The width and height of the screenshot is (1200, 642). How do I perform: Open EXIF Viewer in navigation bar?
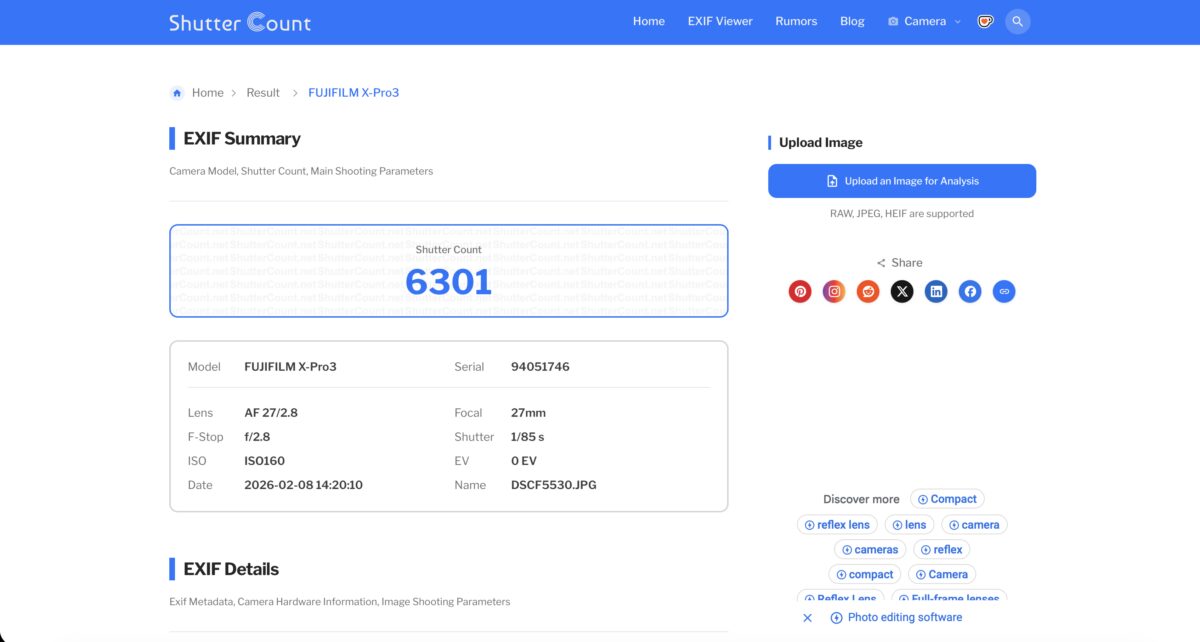720,21
